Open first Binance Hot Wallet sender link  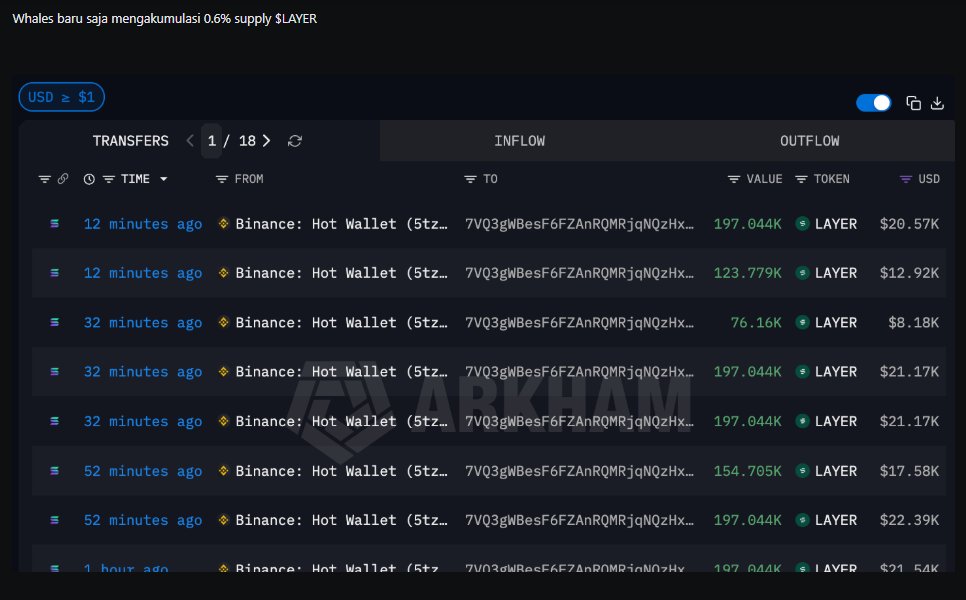(x=340, y=224)
